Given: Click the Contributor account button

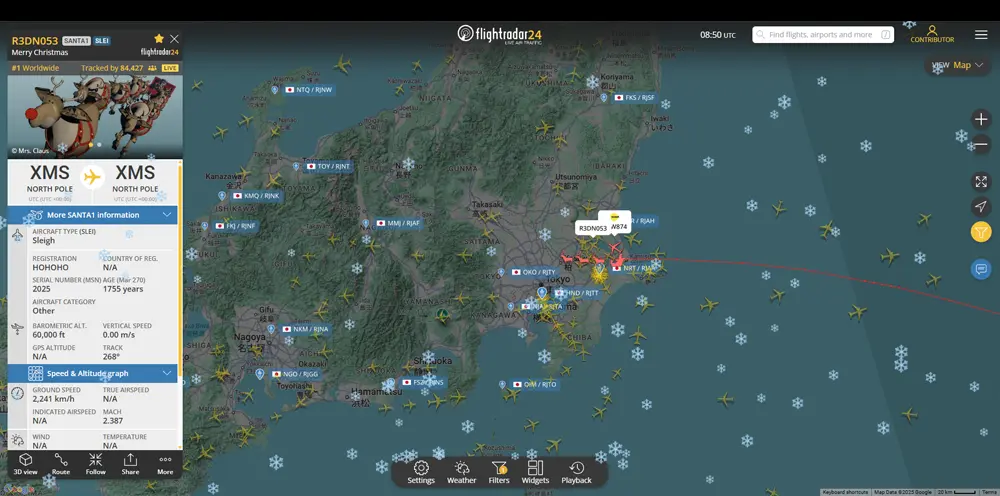Looking at the screenshot, I should coord(932,34).
